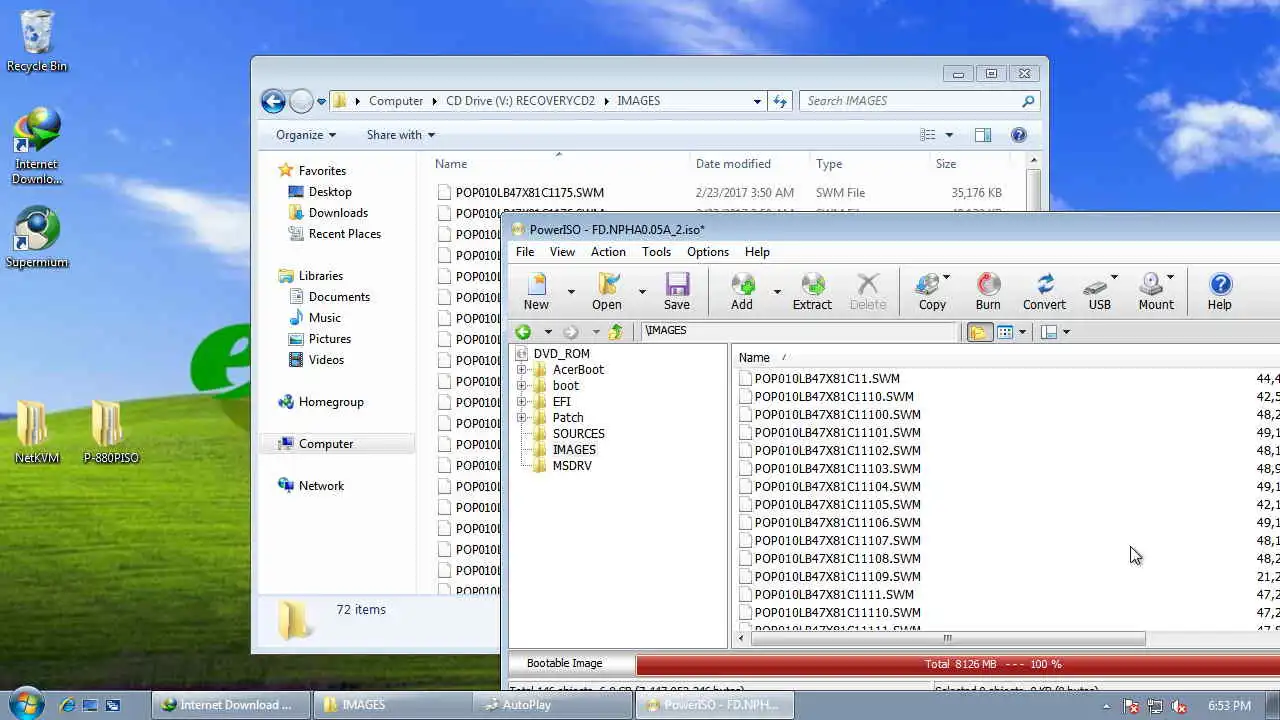Screen dimensions: 1280x720
Task: Open the View menu in PowerISO
Action: [x=562, y=252]
